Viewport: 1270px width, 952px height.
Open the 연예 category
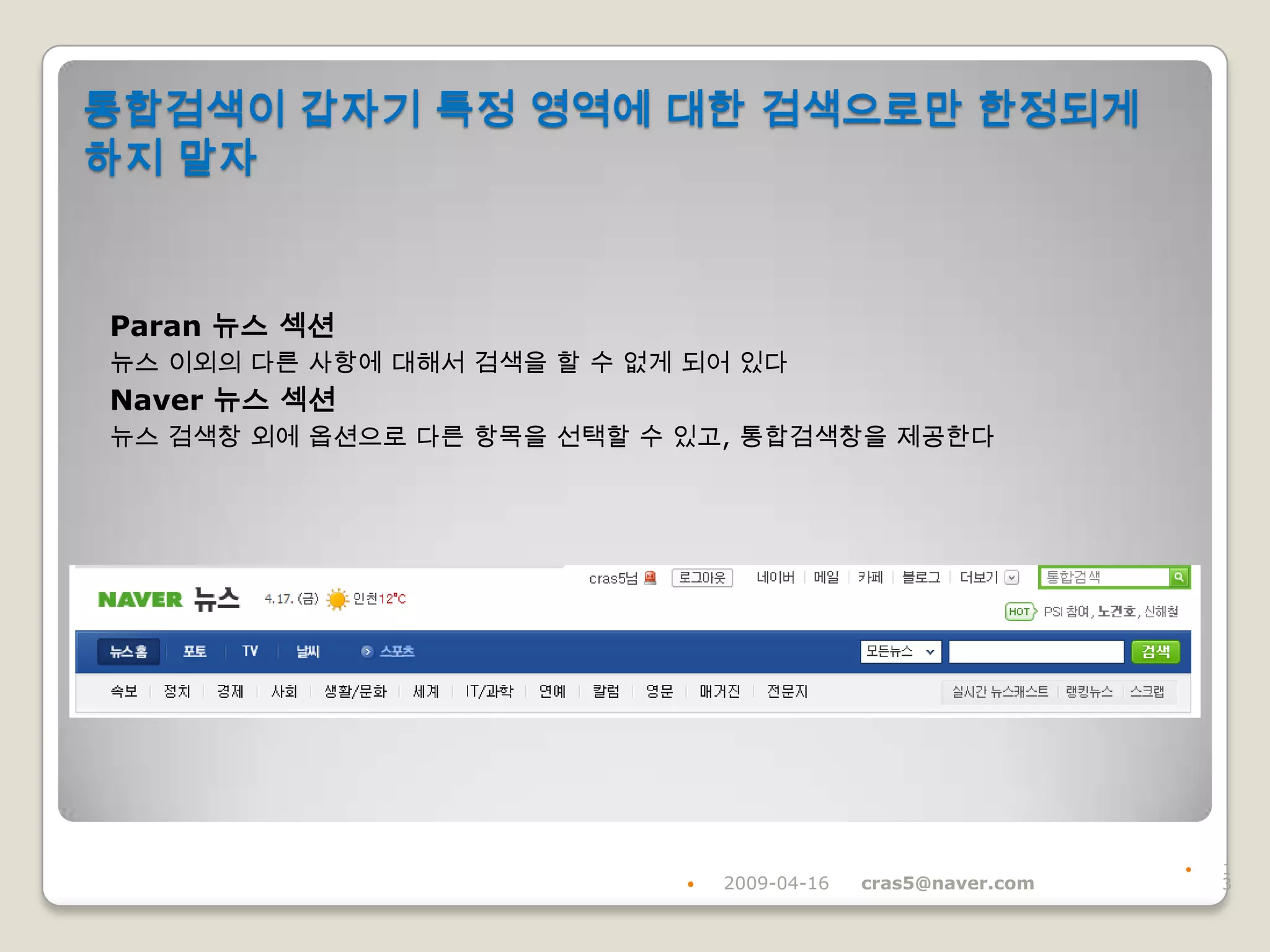pos(553,692)
